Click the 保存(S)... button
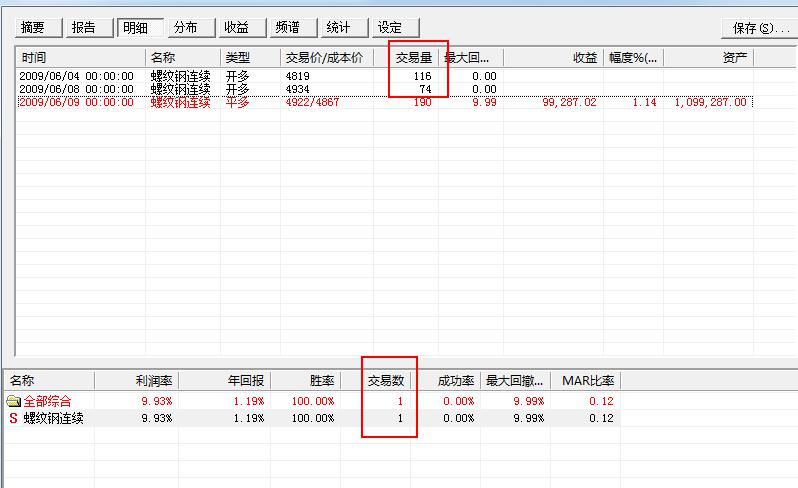The width and height of the screenshot is (798, 488). (760, 28)
